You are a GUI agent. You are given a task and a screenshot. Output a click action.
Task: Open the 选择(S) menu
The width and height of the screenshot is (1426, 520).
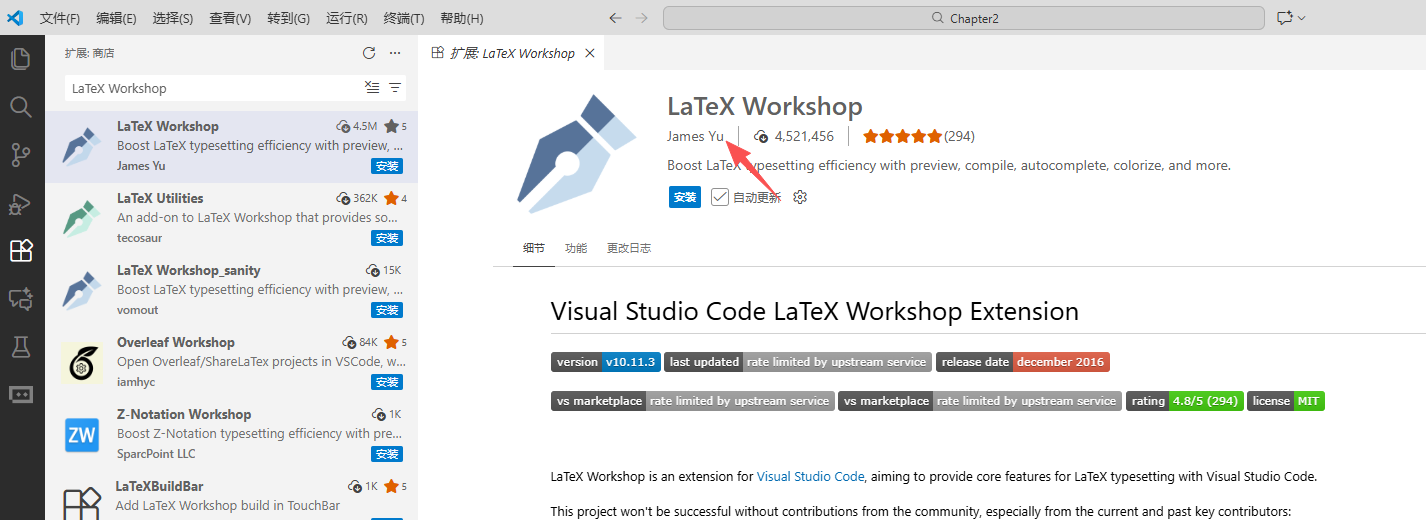click(x=173, y=18)
